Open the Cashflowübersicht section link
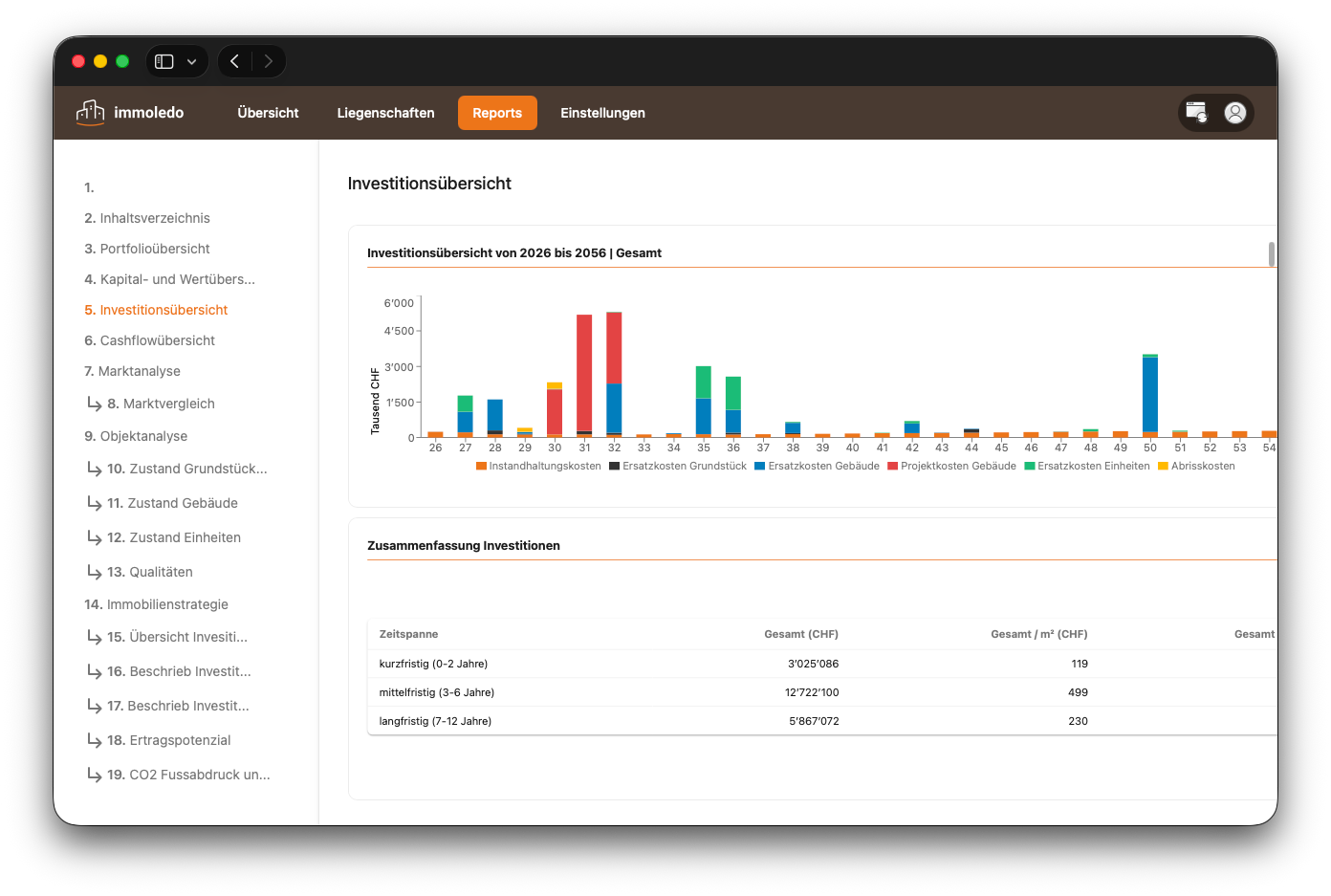Image resolution: width=1331 pixels, height=896 pixels. 149,340
